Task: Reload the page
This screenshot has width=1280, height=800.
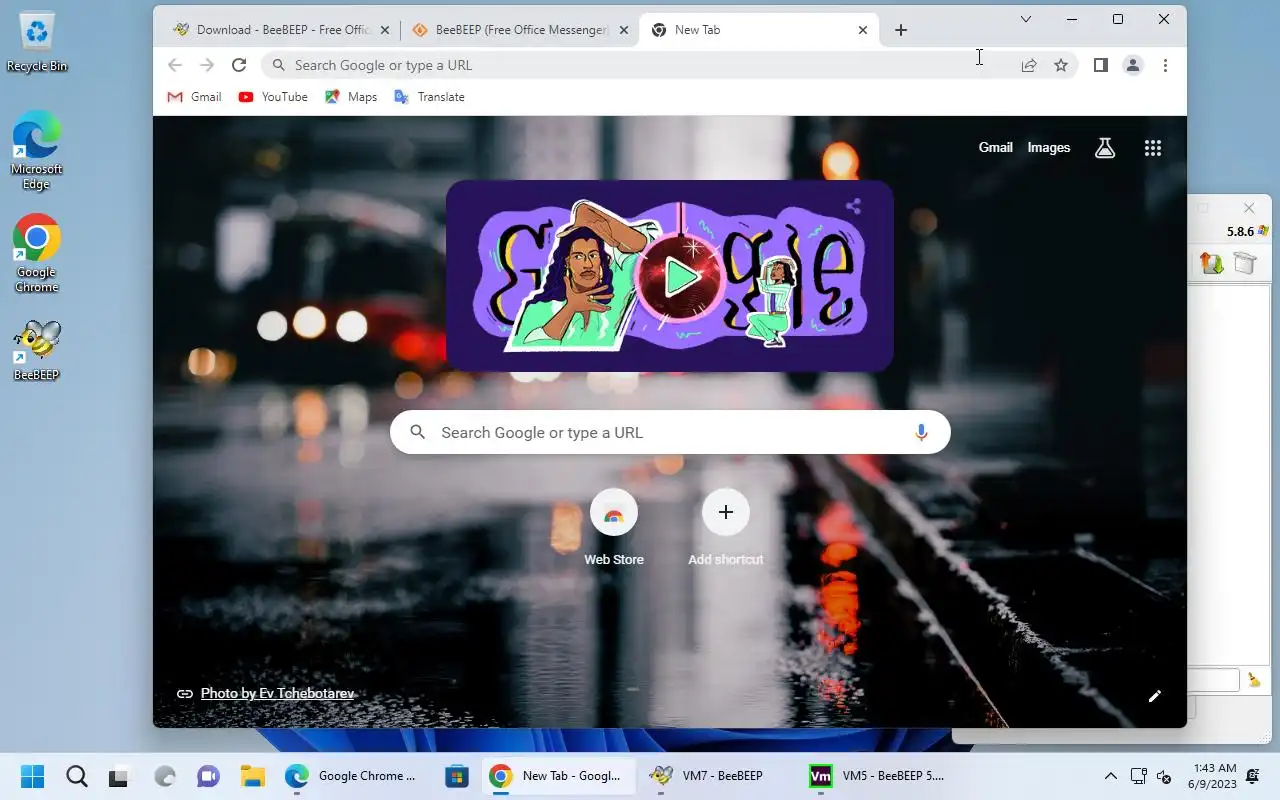Action: (x=239, y=65)
